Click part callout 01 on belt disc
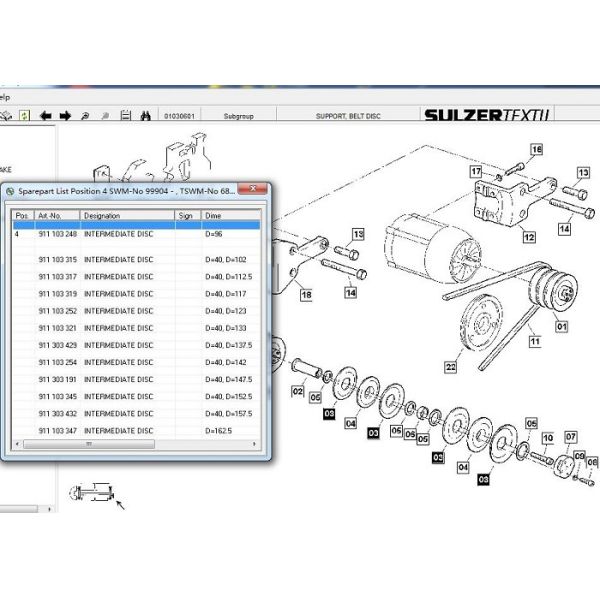The width and height of the screenshot is (600, 600). [561, 325]
